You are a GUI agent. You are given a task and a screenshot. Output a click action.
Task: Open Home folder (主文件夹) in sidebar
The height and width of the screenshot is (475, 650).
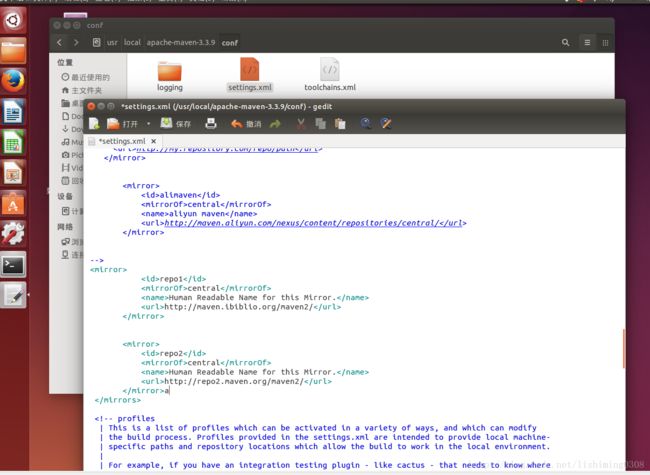point(82,90)
